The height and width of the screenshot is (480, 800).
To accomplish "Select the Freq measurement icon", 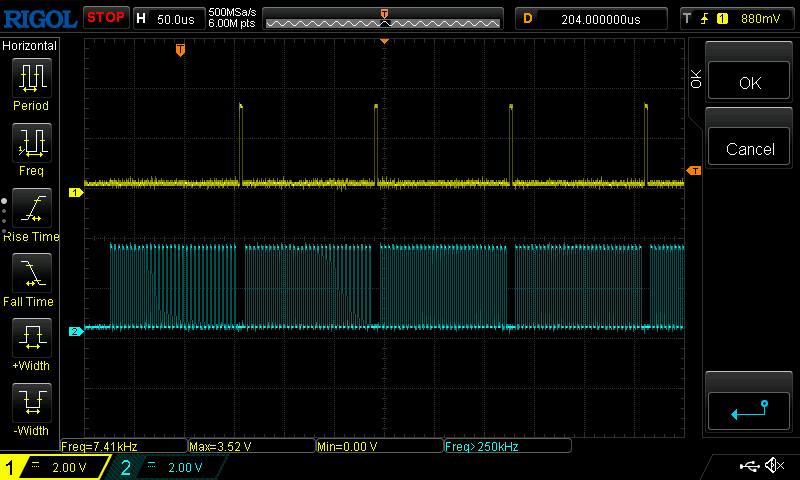I will pyautogui.click(x=32, y=142).
